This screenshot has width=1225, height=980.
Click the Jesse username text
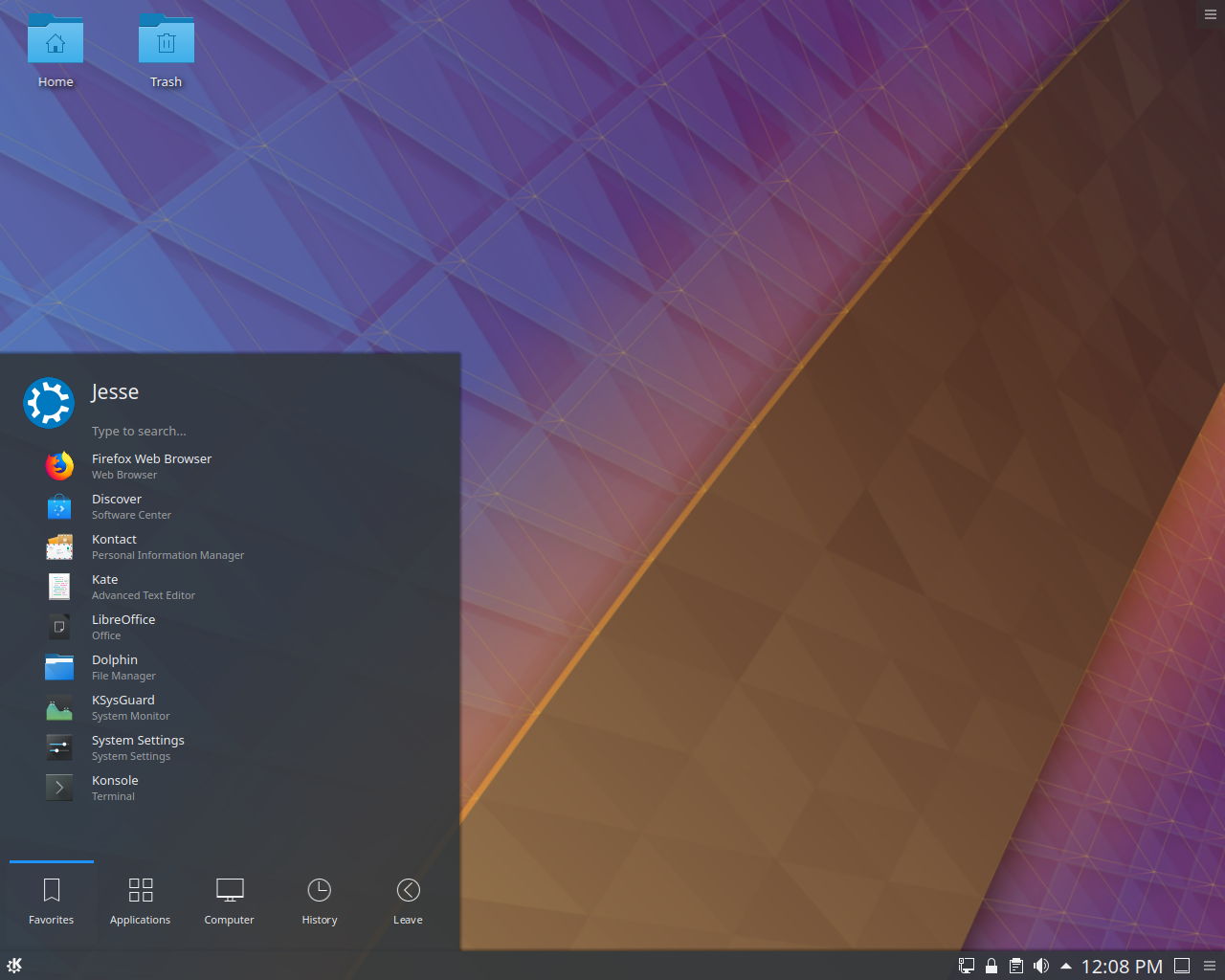click(x=116, y=392)
